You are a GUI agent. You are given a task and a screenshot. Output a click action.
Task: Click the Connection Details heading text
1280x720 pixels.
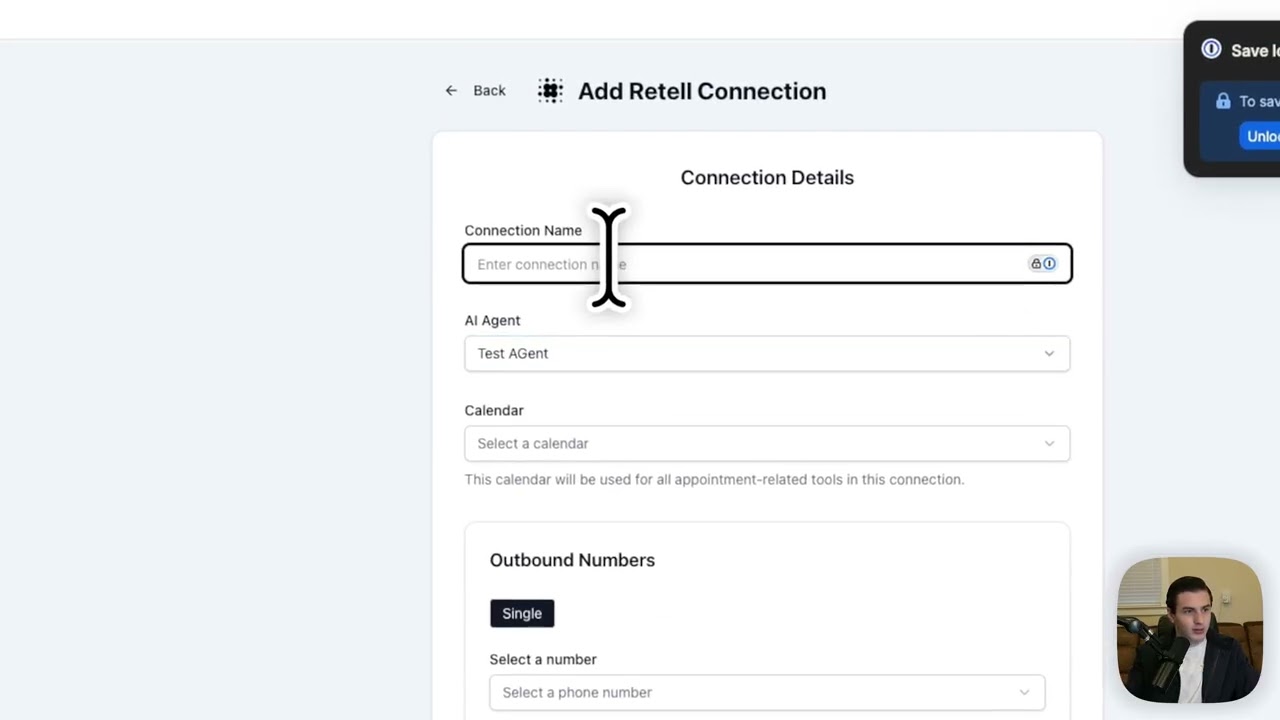pos(767,177)
